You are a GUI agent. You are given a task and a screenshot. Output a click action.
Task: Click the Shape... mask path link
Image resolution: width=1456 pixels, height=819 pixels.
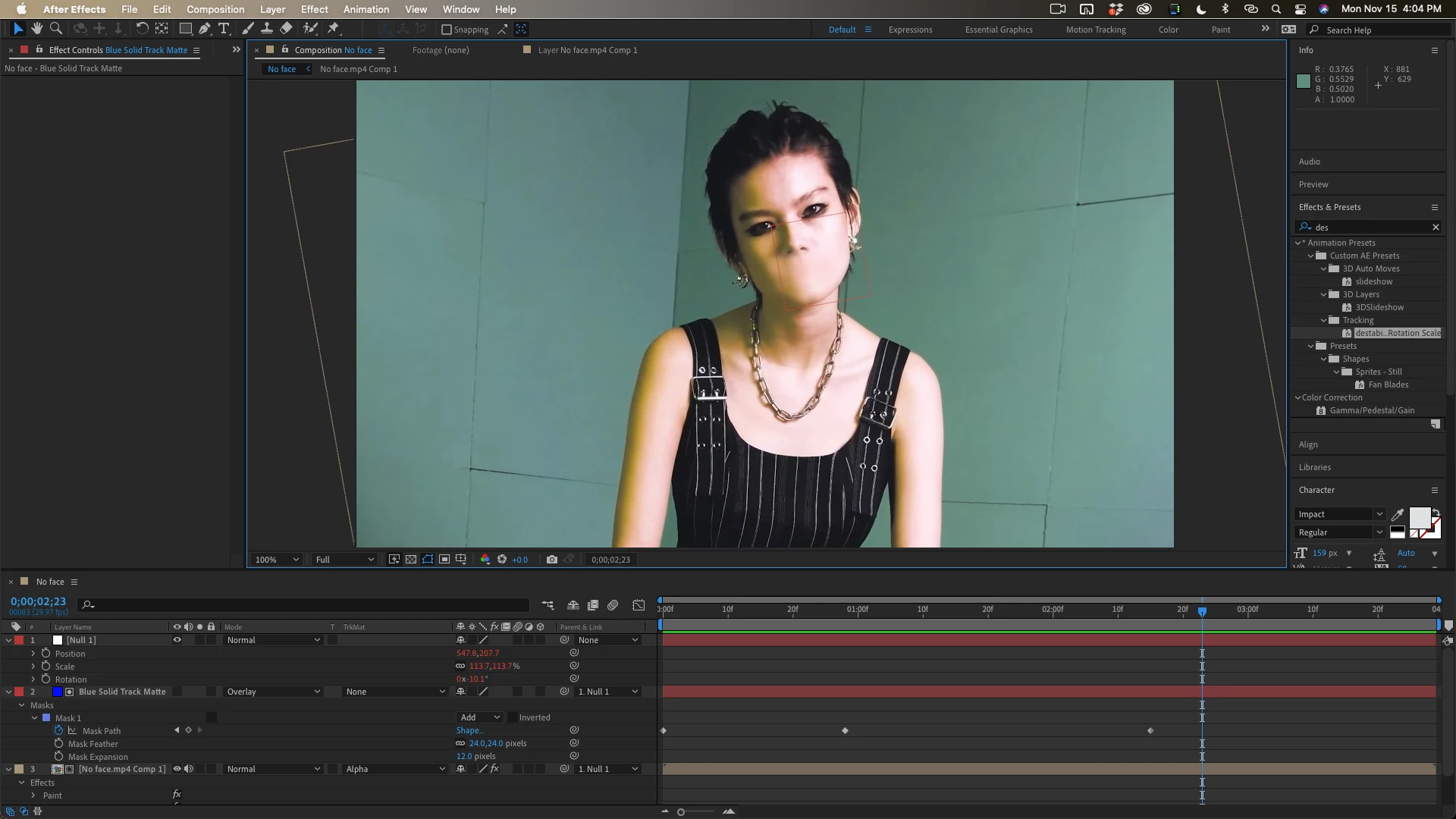469,731
